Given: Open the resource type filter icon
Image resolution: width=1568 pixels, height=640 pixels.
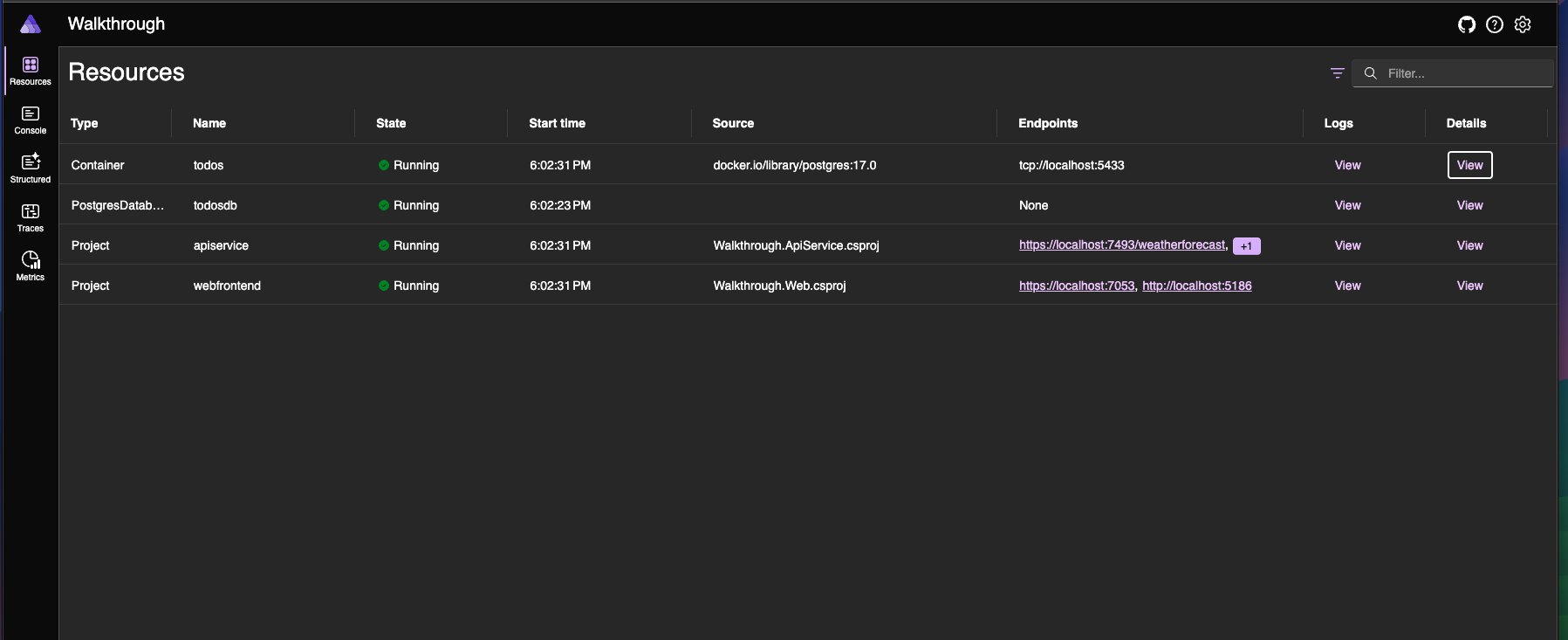Looking at the screenshot, I should pyautogui.click(x=1337, y=73).
